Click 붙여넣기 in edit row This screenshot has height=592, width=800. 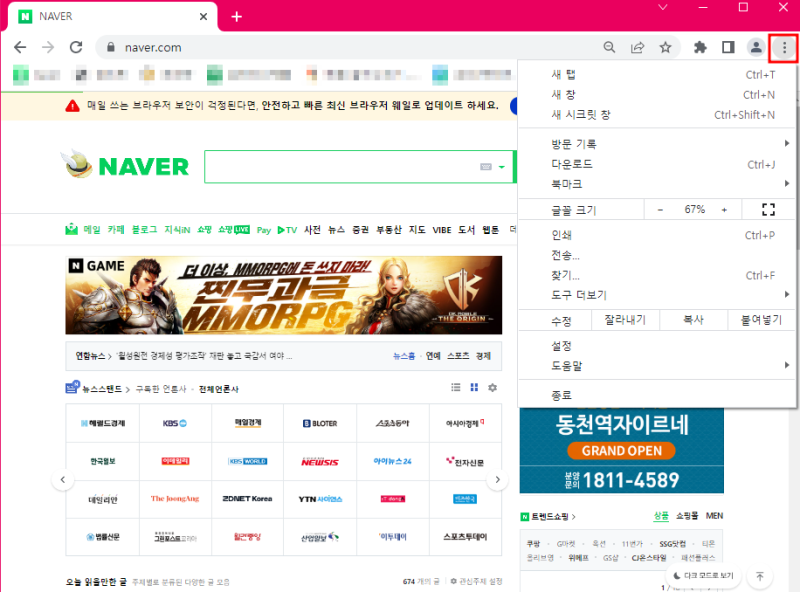tap(761, 320)
